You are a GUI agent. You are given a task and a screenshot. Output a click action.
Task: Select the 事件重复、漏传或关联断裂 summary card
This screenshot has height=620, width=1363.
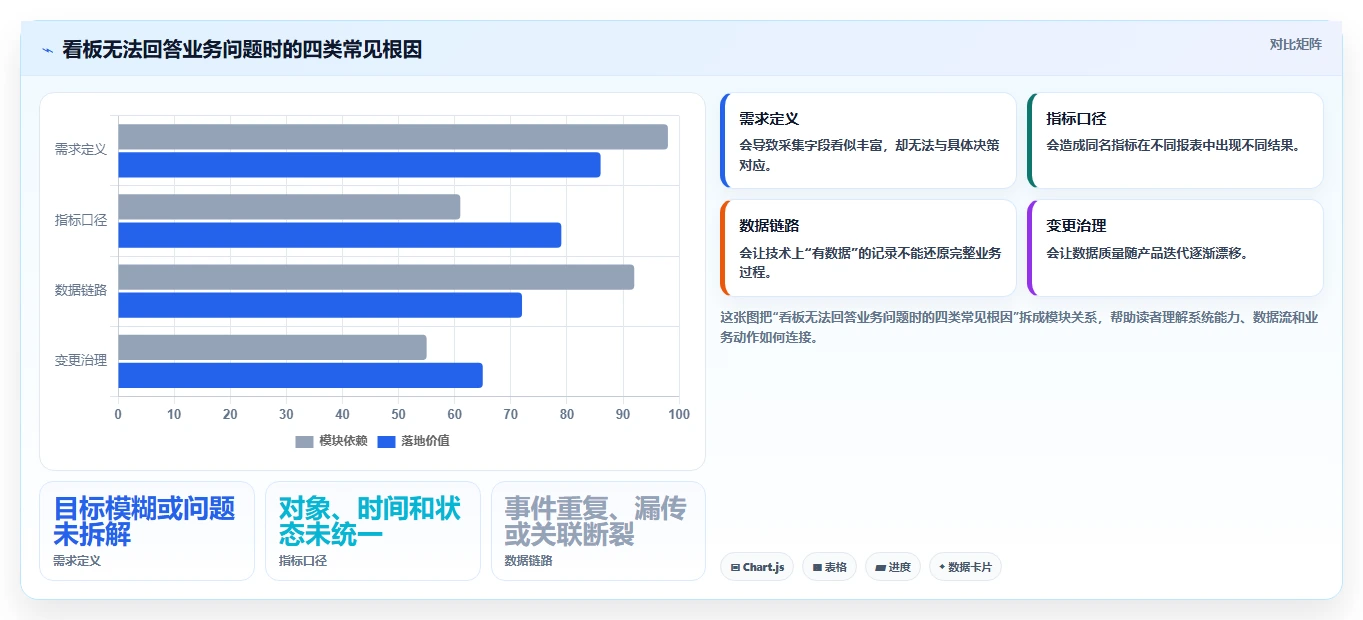[x=598, y=531]
